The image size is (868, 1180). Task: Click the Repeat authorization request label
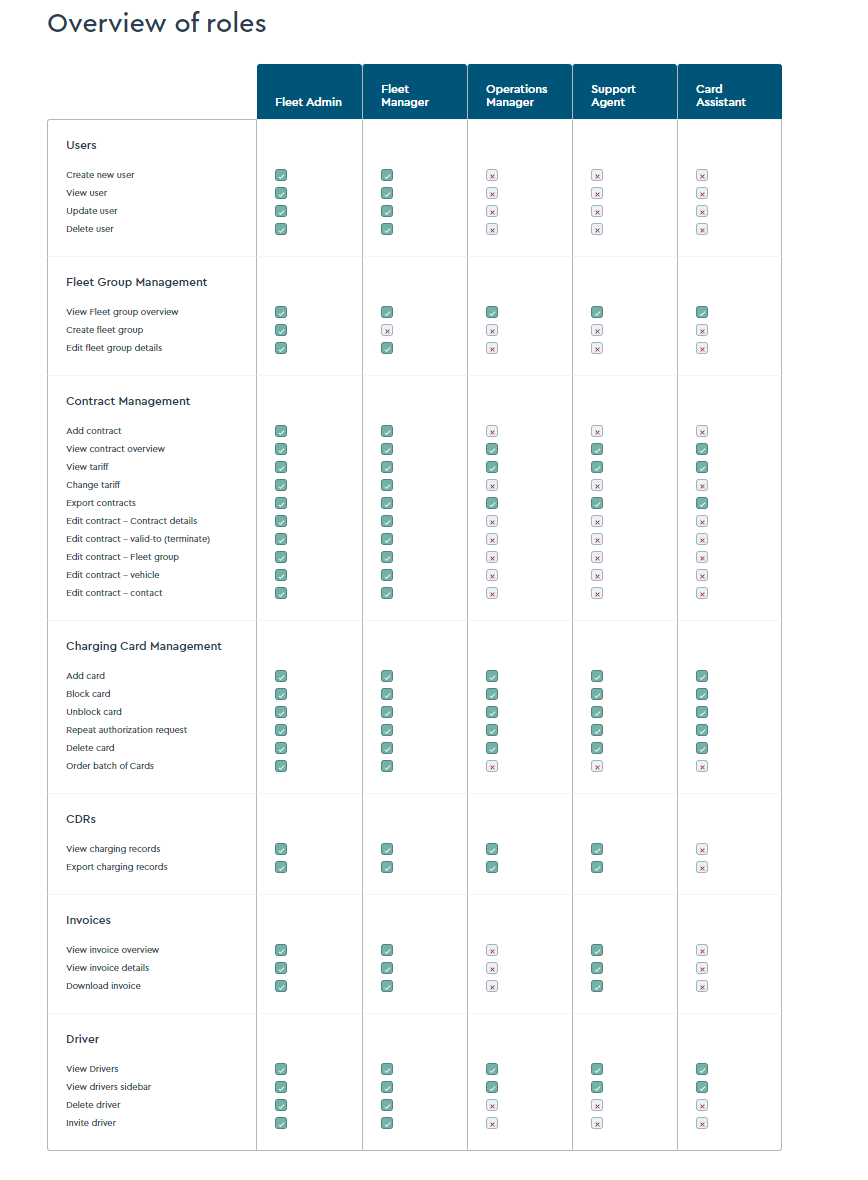click(x=126, y=730)
